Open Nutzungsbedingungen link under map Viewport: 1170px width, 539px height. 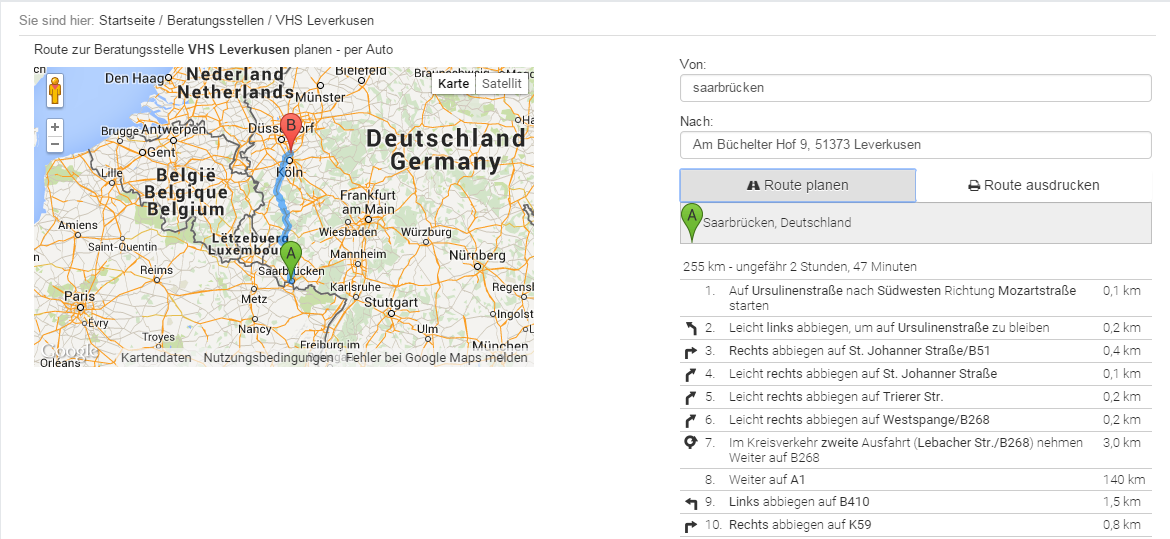[268, 358]
